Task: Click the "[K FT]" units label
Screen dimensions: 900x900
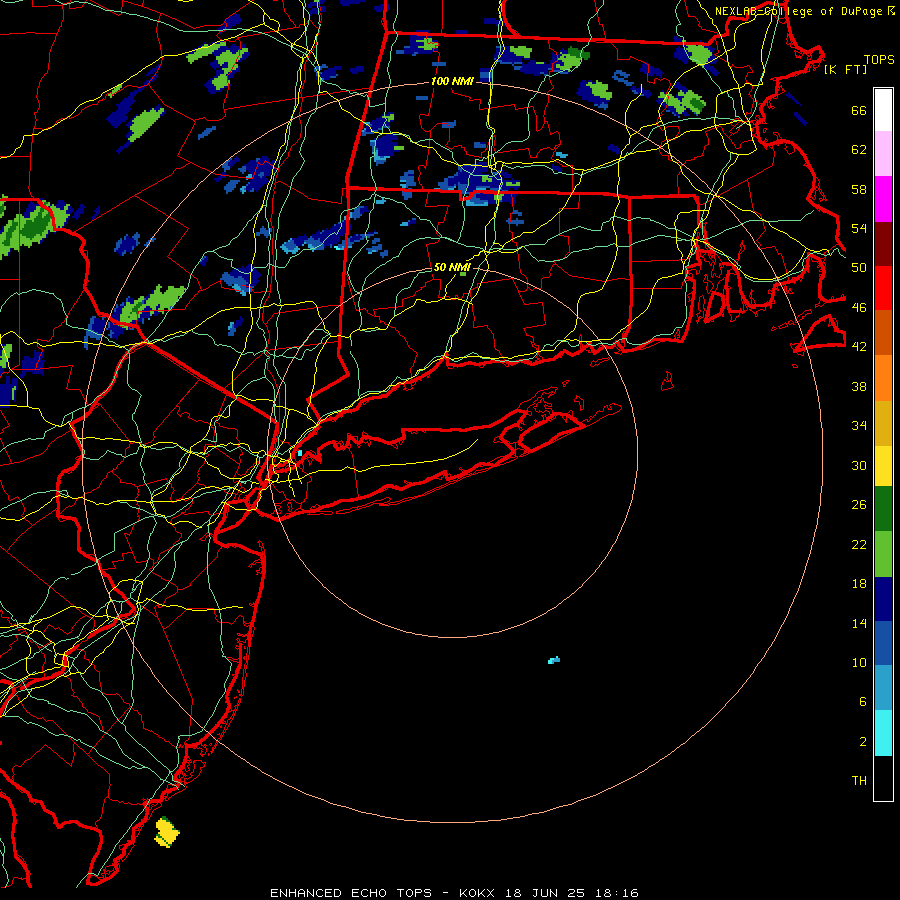Action: click(845, 70)
